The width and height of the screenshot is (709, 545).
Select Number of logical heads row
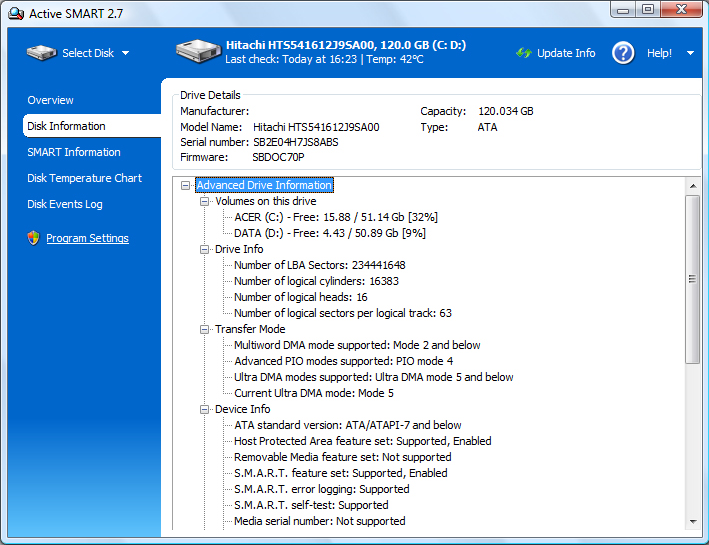pos(301,297)
